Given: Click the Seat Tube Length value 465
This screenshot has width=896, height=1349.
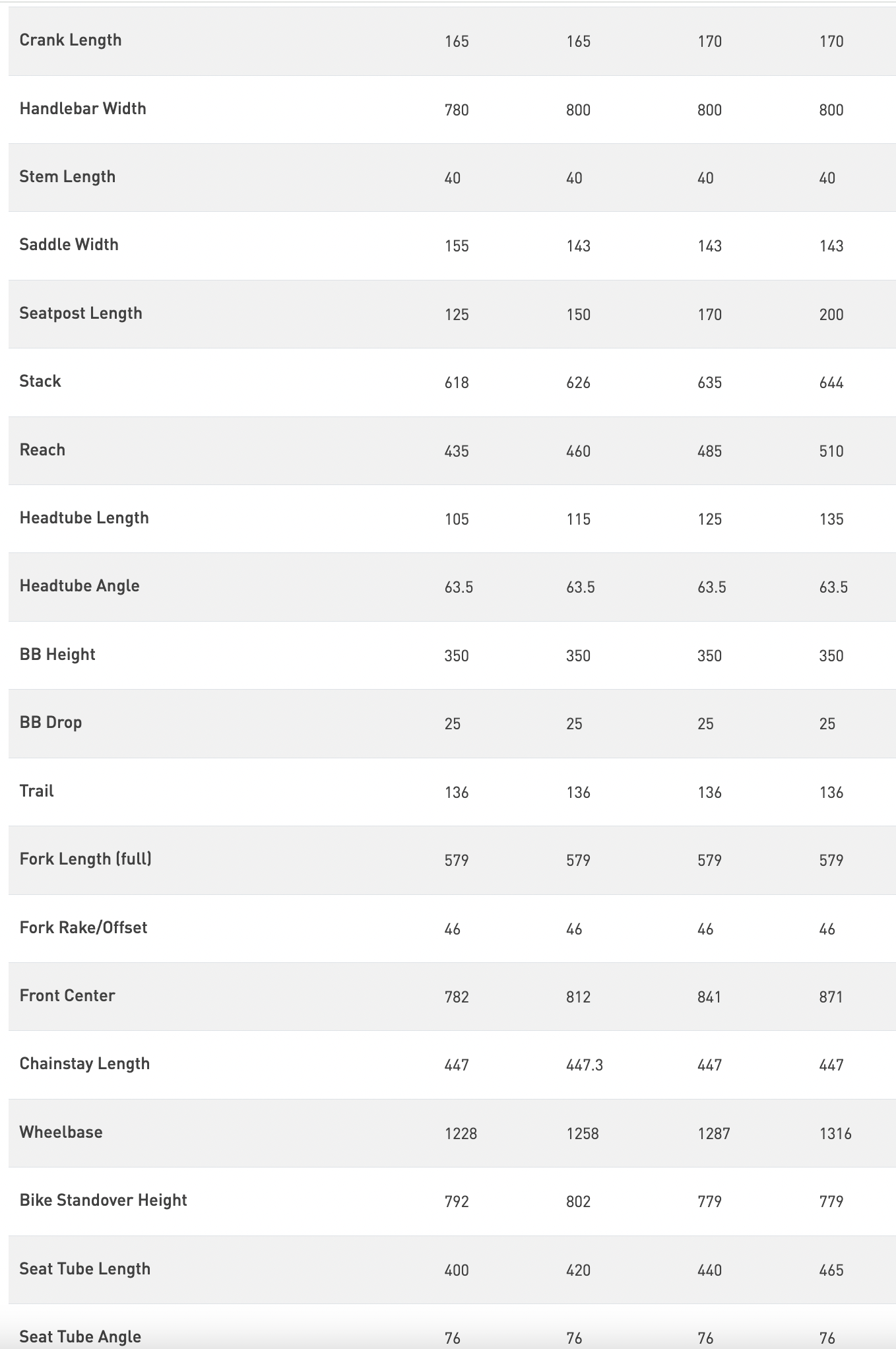Looking at the screenshot, I should 831,1270.
